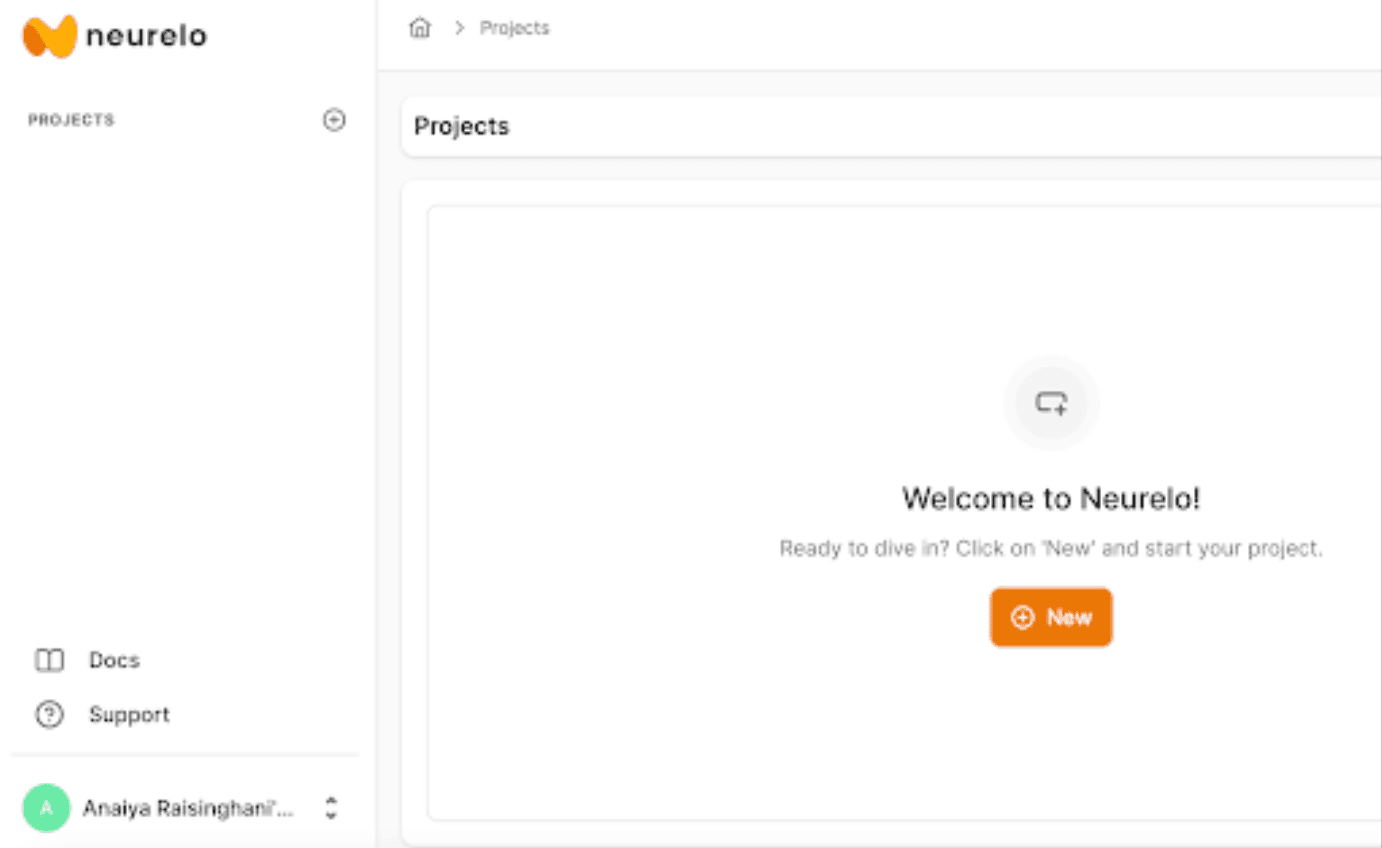Screen dimensions: 1382x848
Task: Select the PROJECTS sidebar section label
Action: [71, 120]
